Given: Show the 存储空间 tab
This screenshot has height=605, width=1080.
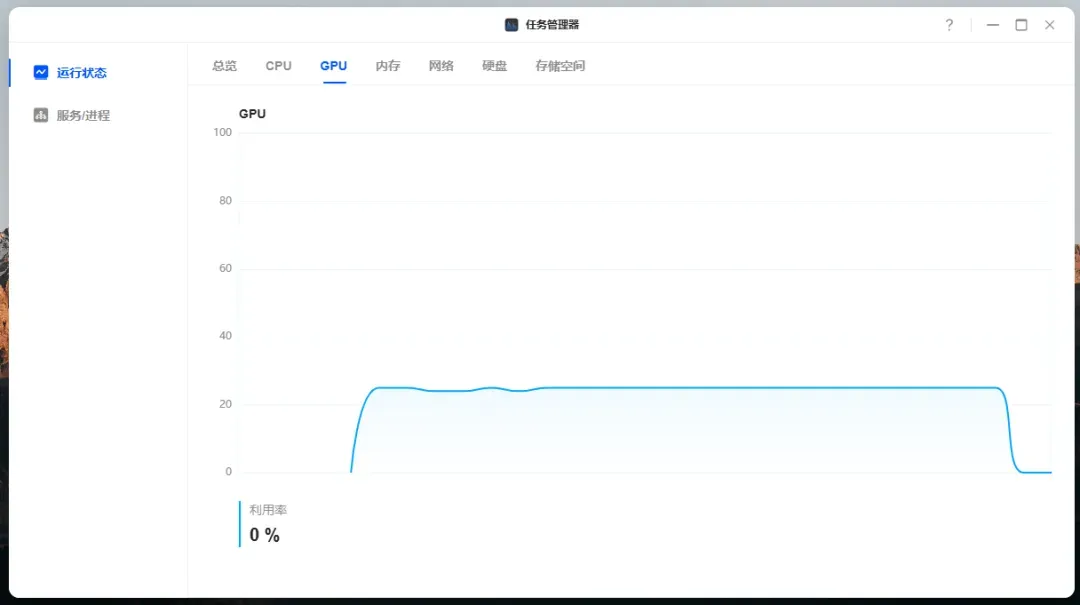Looking at the screenshot, I should (x=560, y=66).
